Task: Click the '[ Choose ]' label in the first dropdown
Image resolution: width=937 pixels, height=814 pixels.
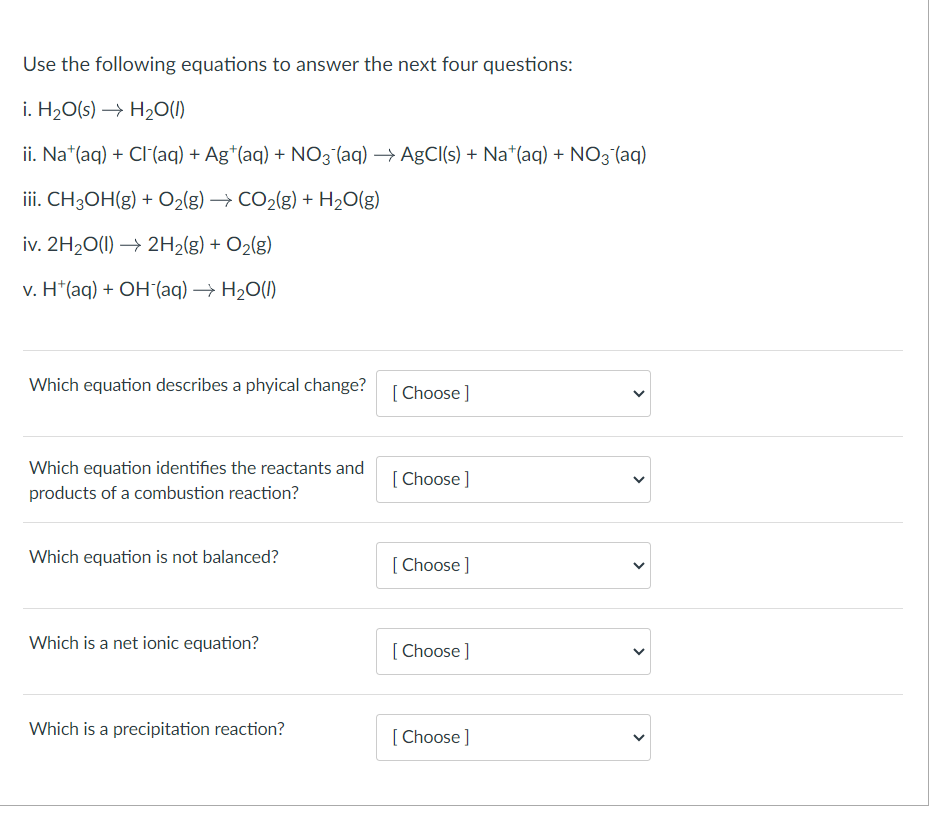Action: (430, 393)
